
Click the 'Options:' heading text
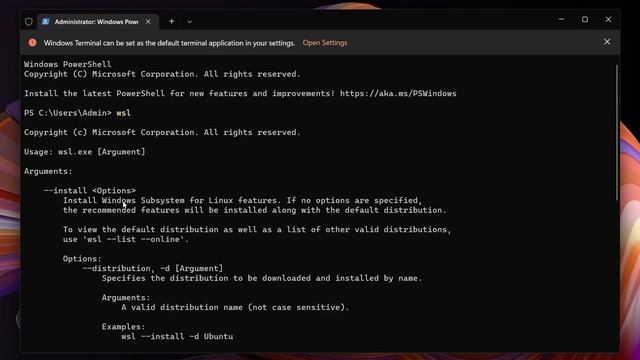(82, 259)
